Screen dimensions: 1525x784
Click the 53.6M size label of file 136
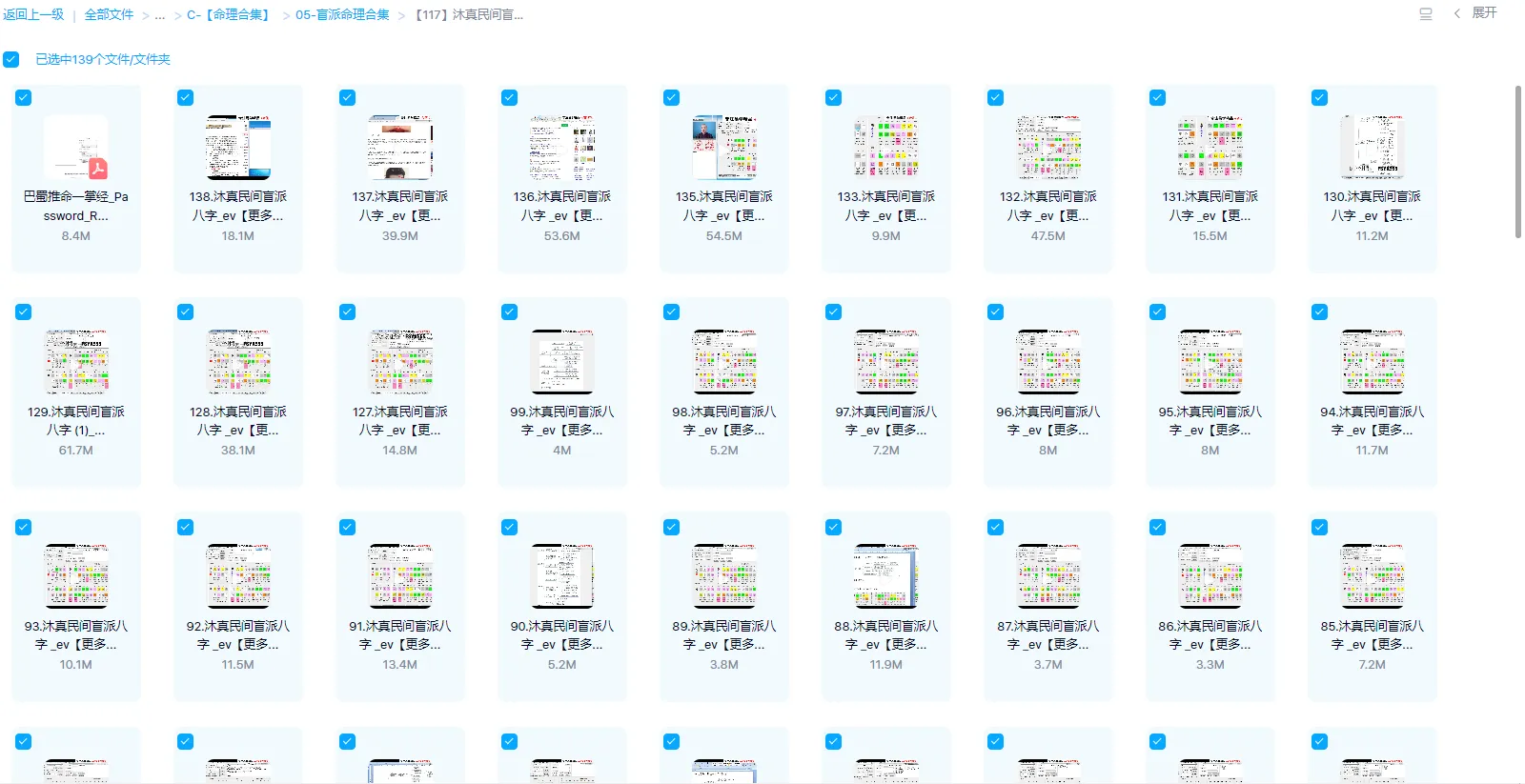tap(562, 236)
